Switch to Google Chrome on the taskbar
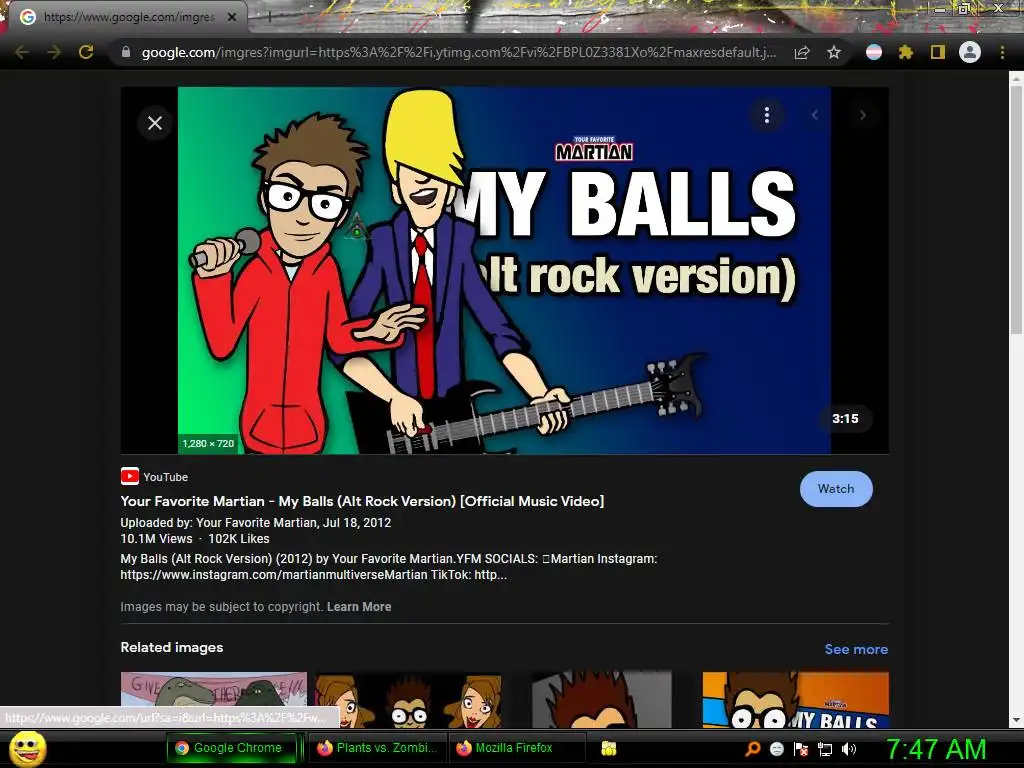This screenshot has height=768, width=1024. [232, 748]
